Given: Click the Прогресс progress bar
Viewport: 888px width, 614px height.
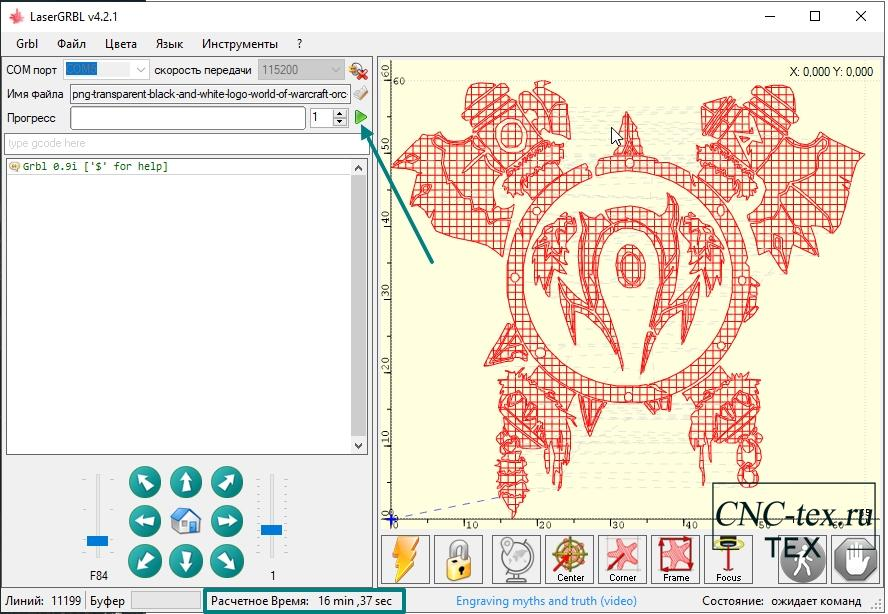Looking at the screenshot, I should [188, 118].
